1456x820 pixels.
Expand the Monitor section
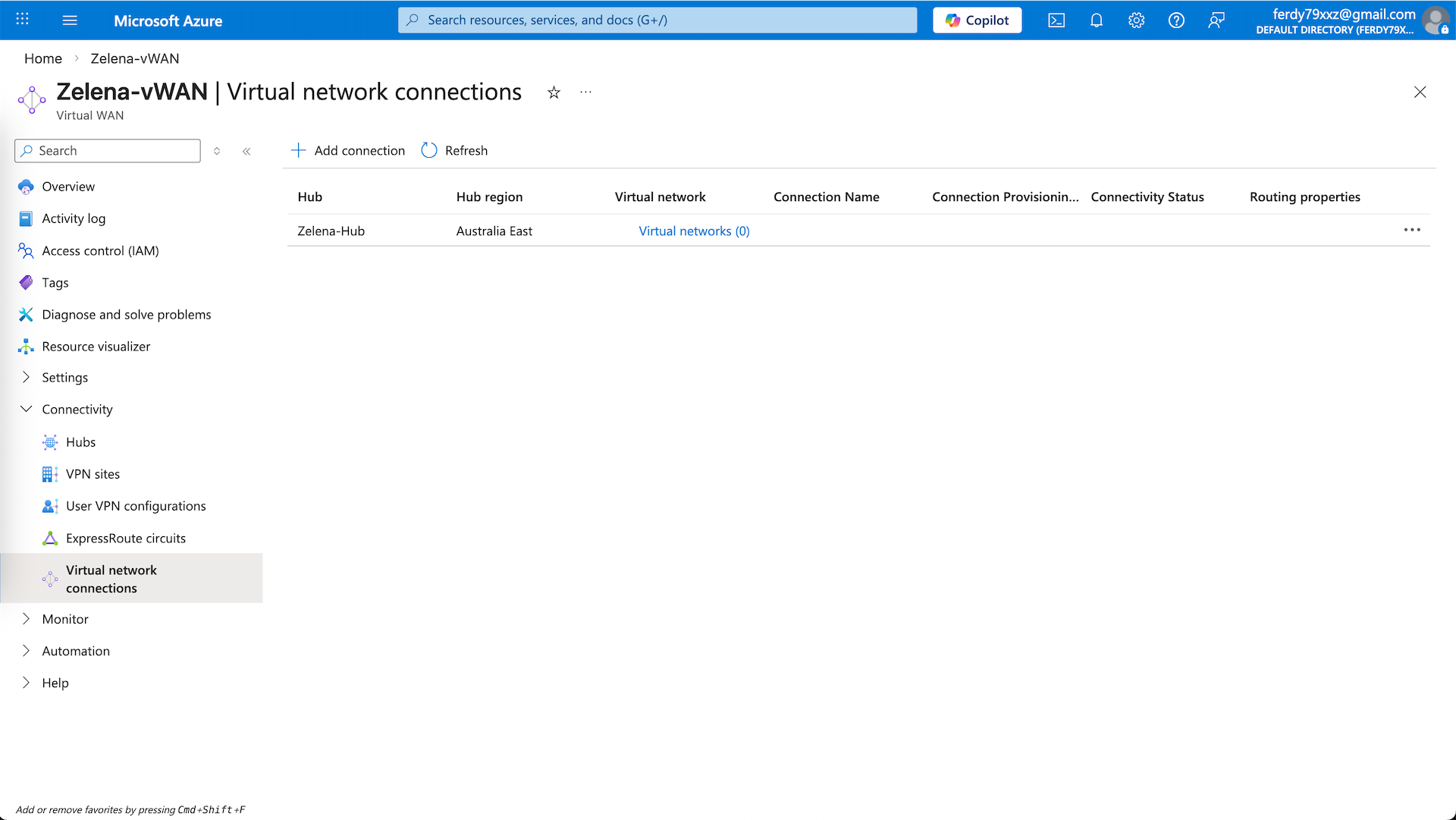point(65,619)
